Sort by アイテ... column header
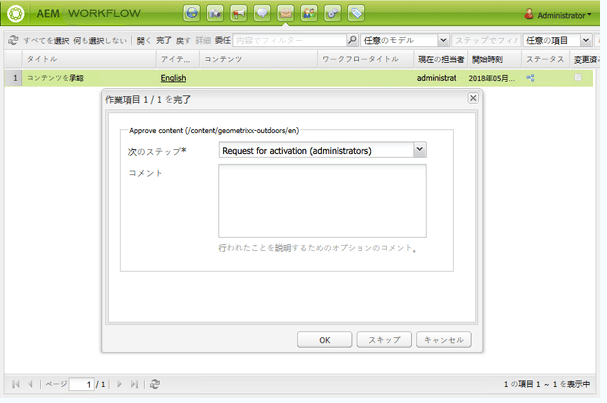Viewport: 607px width, 403px height. [x=178, y=59]
